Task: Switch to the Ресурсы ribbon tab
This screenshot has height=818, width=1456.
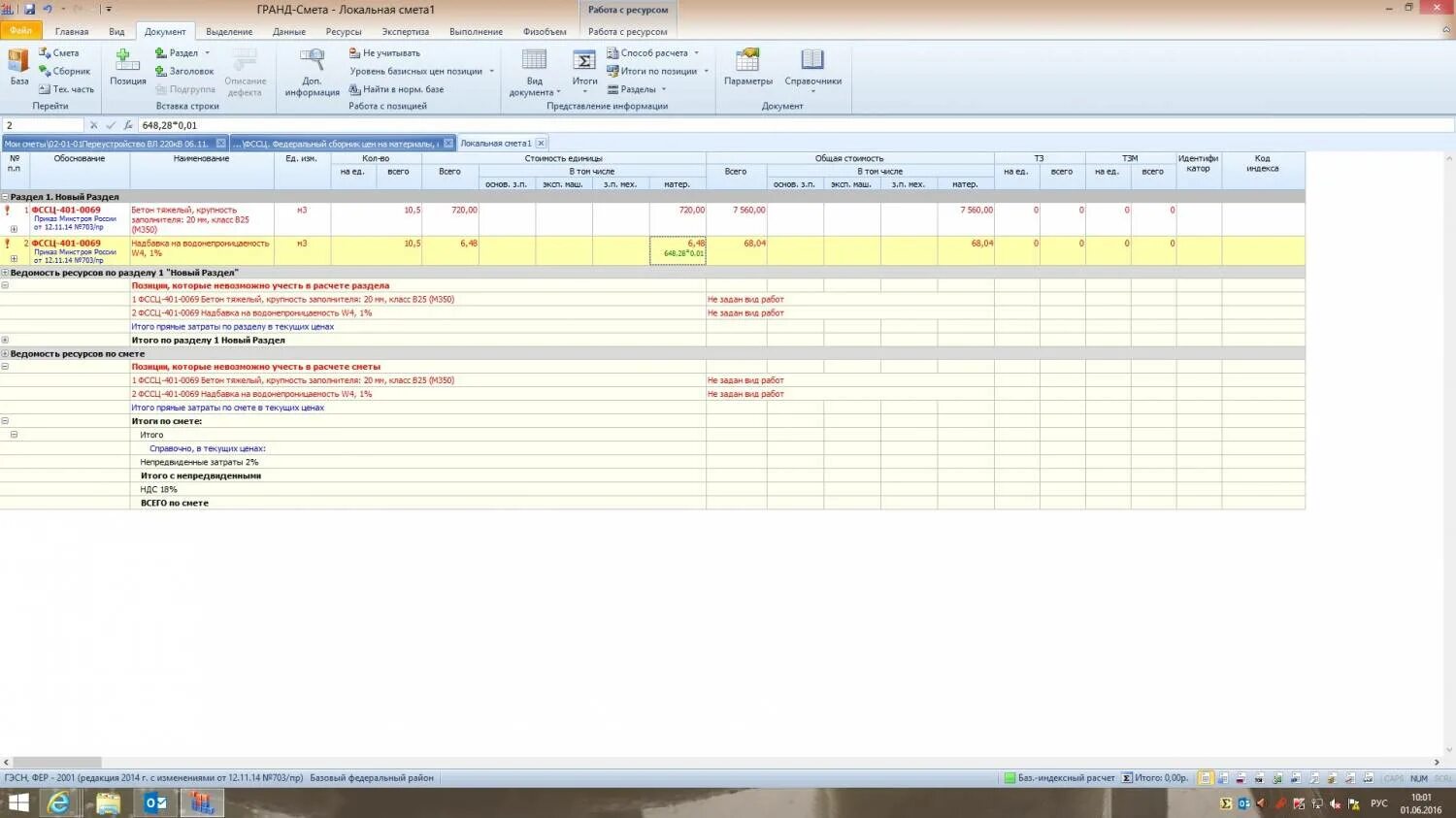Action: (344, 32)
